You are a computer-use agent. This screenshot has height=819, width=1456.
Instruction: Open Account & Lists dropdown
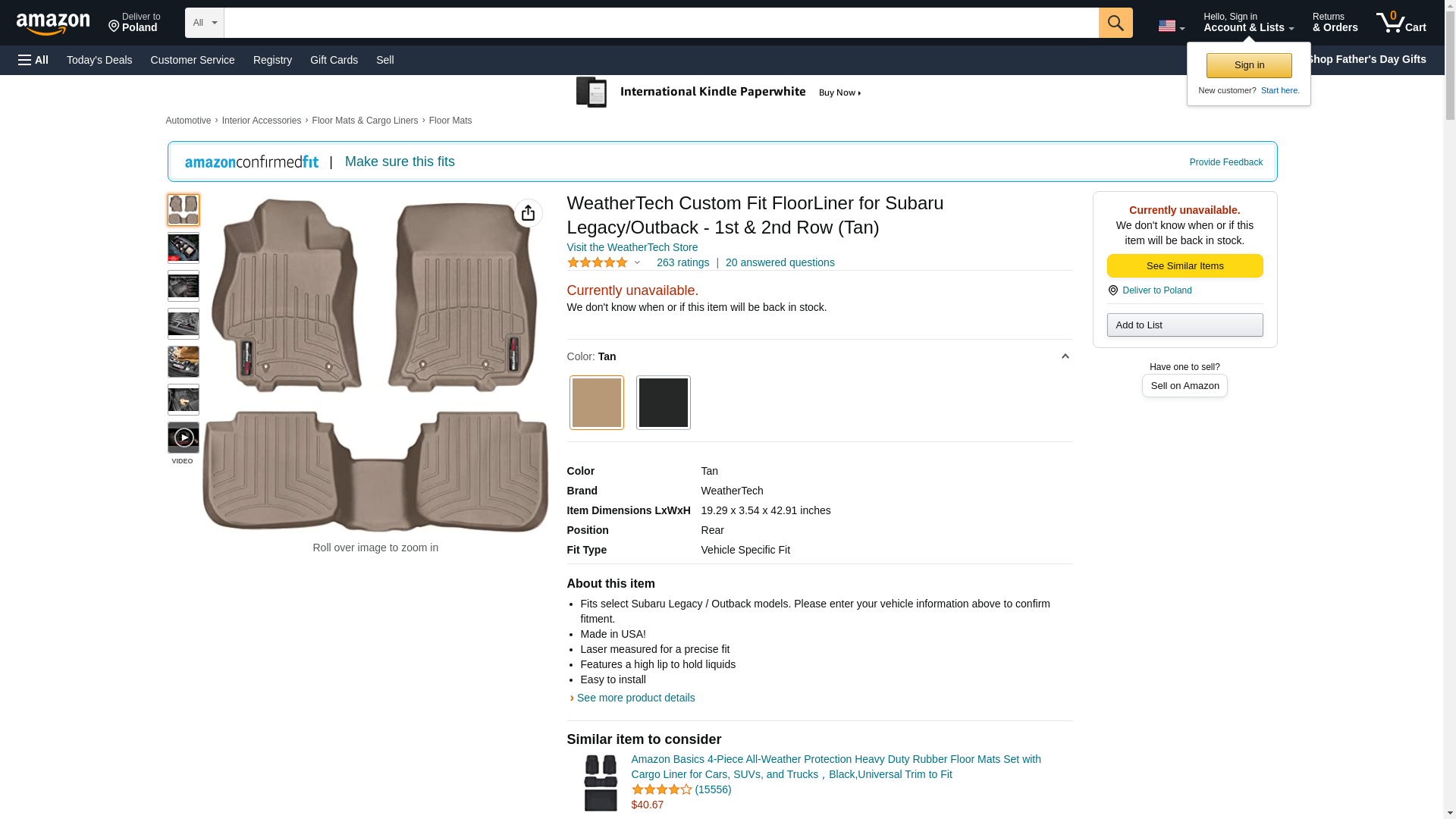[1248, 23]
